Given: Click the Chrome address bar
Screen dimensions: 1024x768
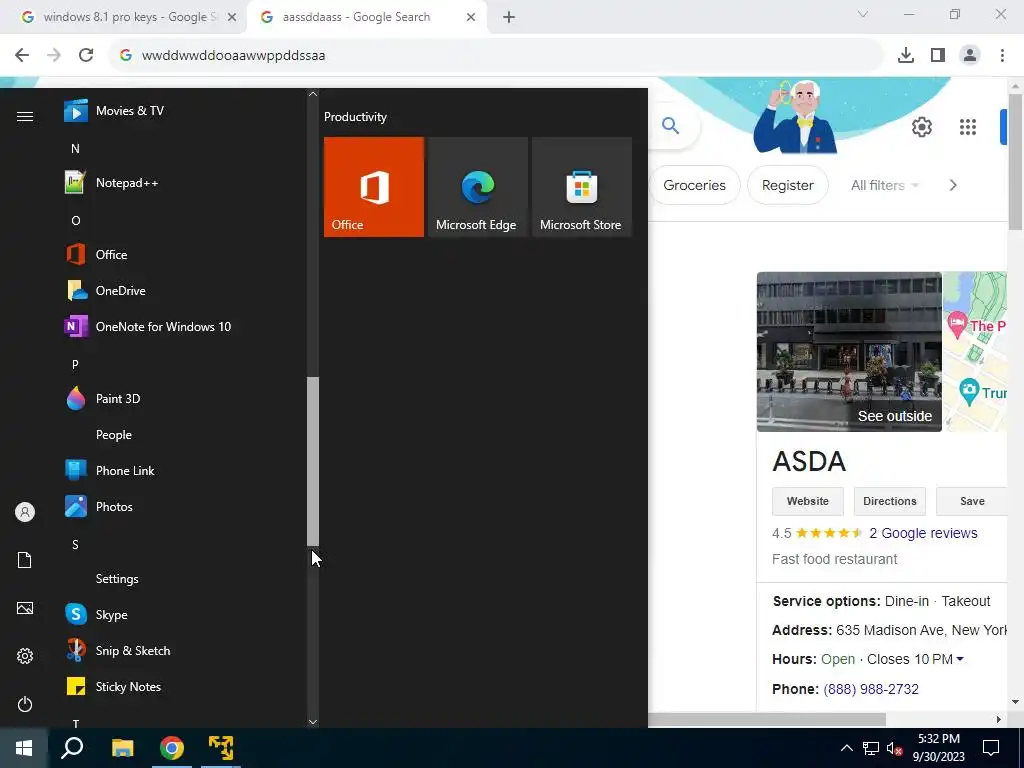Looking at the screenshot, I should (x=496, y=55).
